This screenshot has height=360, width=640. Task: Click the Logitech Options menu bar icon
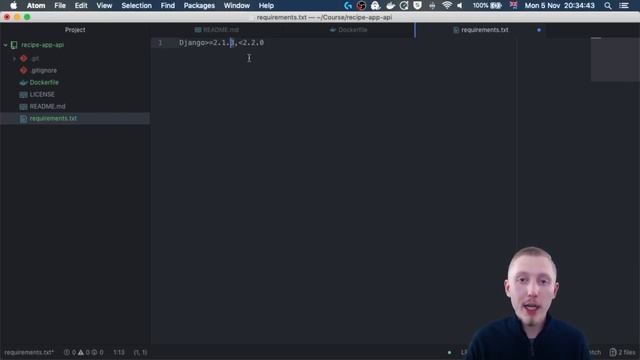click(348, 5)
